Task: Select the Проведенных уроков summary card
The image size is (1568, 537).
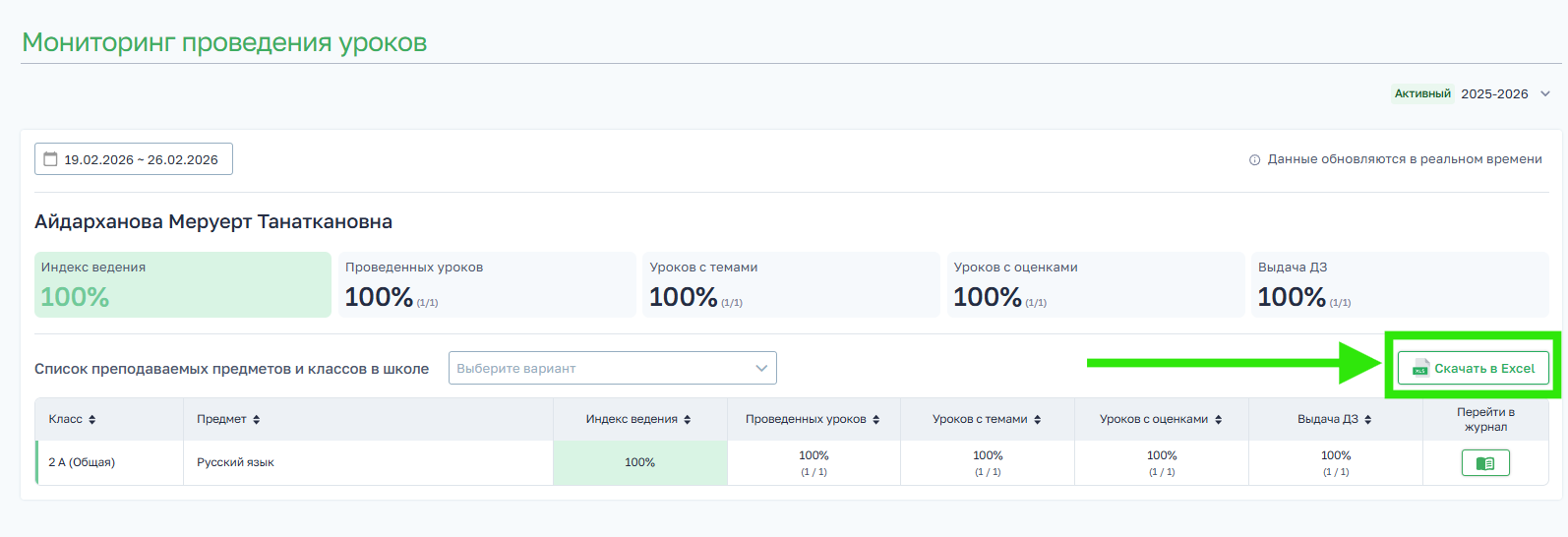Action: pyautogui.click(x=487, y=284)
